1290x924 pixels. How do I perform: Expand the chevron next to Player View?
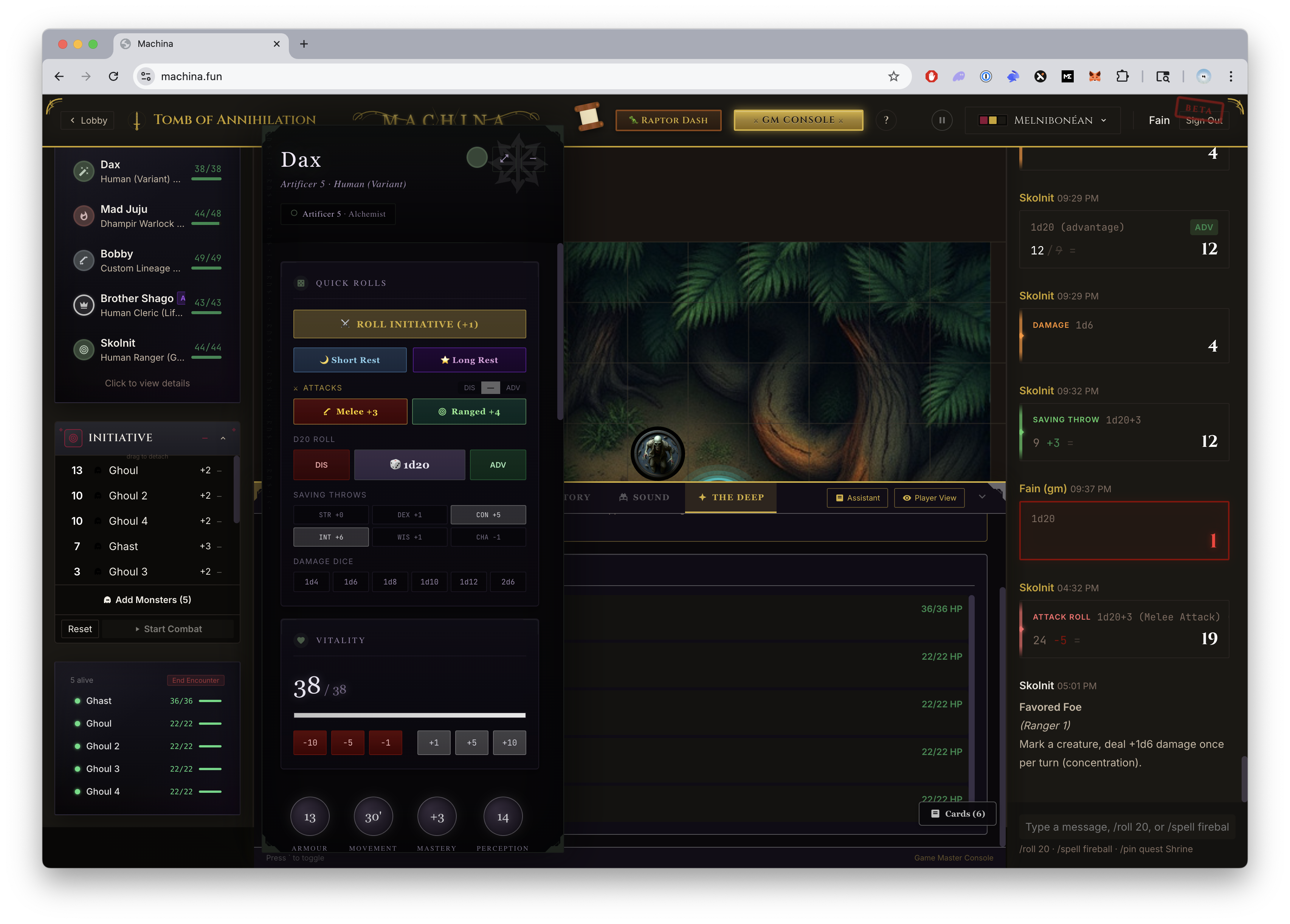[x=982, y=497]
